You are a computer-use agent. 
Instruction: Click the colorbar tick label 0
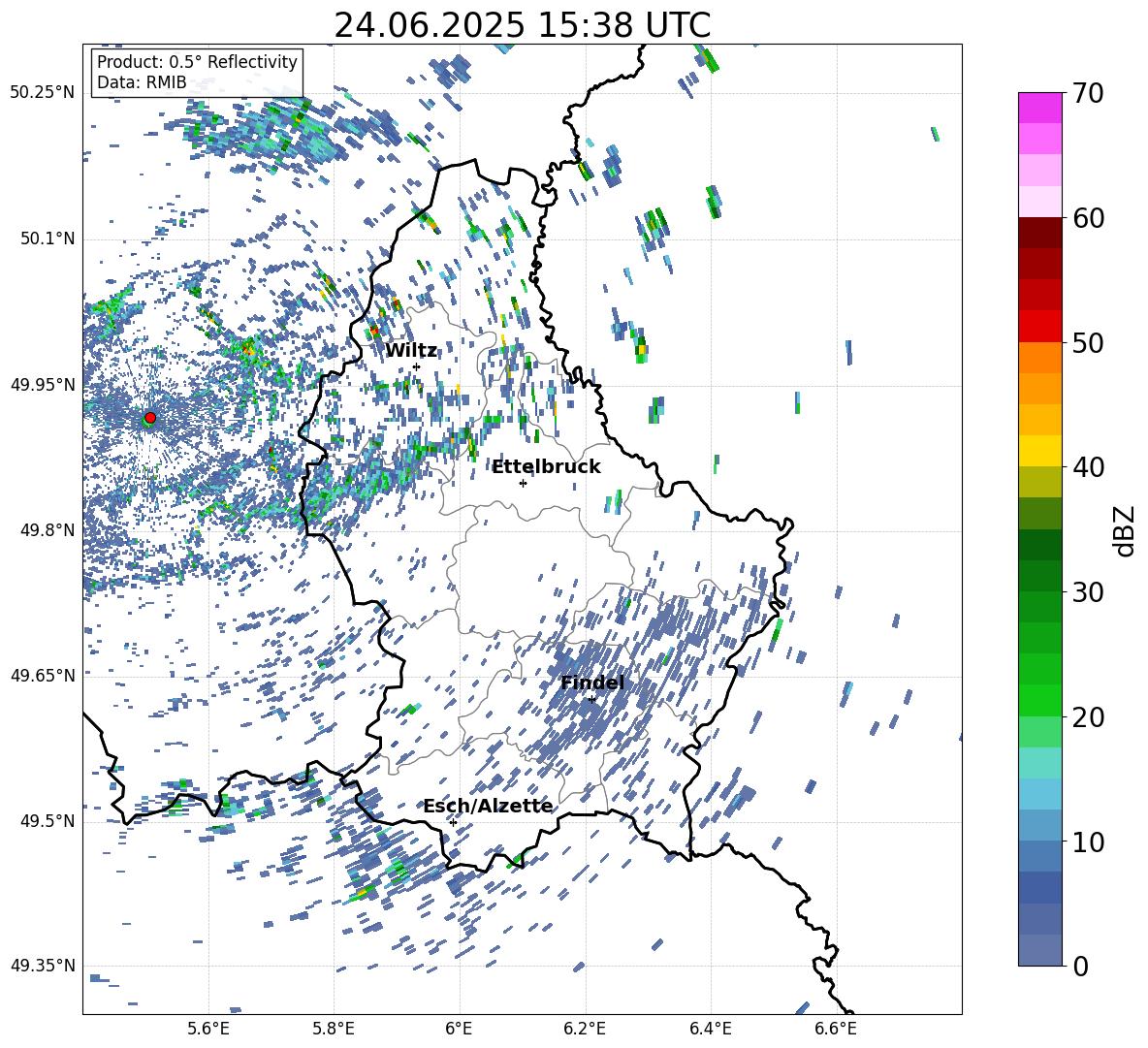pyautogui.click(x=1079, y=967)
